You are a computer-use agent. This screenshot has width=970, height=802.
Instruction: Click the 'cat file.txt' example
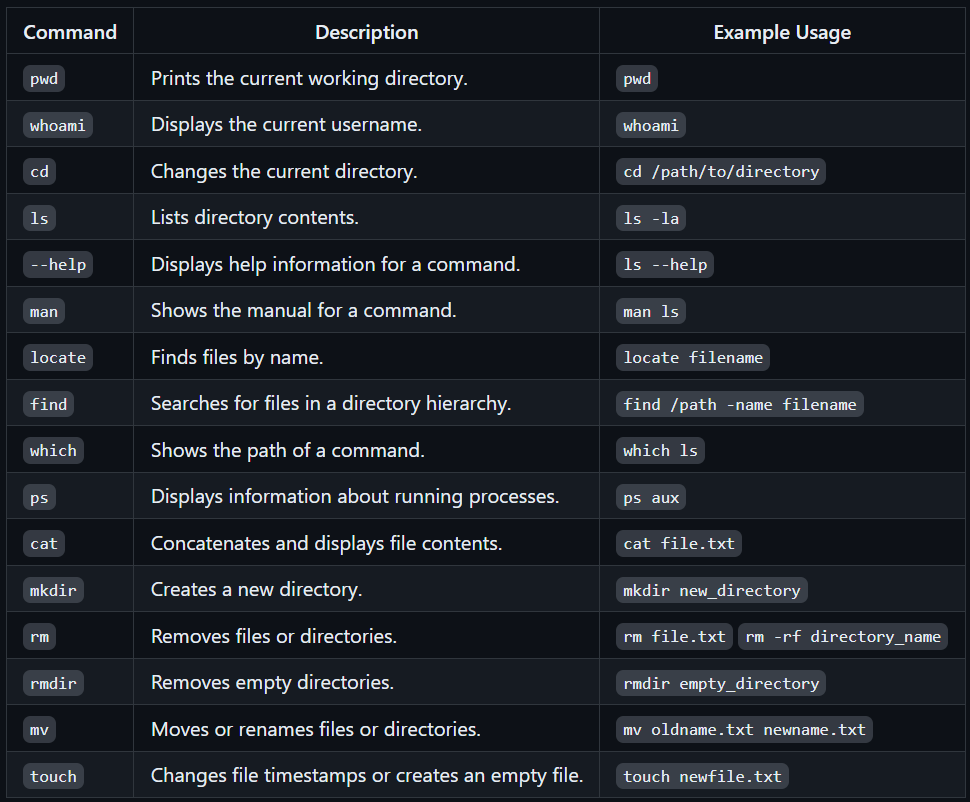(x=679, y=543)
